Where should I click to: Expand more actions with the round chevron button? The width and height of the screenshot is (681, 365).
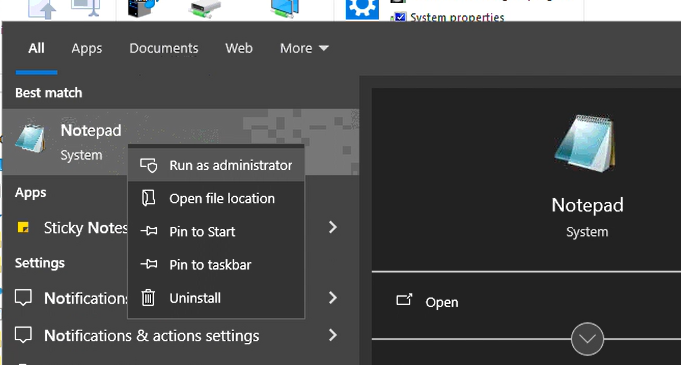pyautogui.click(x=587, y=339)
